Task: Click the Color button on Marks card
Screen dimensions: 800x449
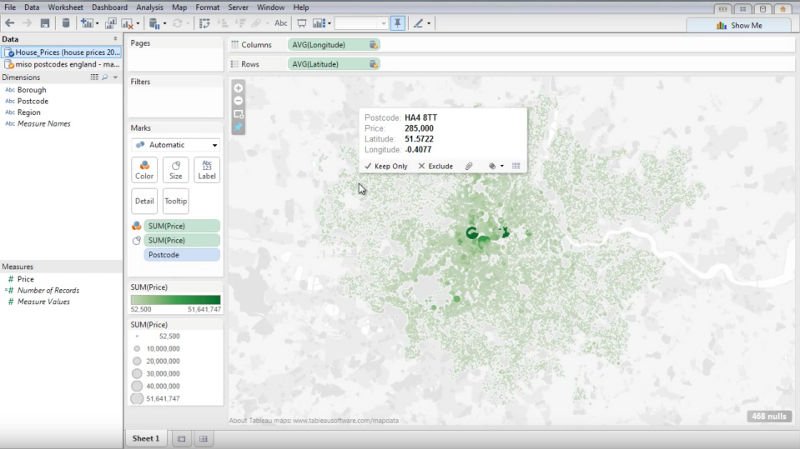Action: click(x=144, y=170)
